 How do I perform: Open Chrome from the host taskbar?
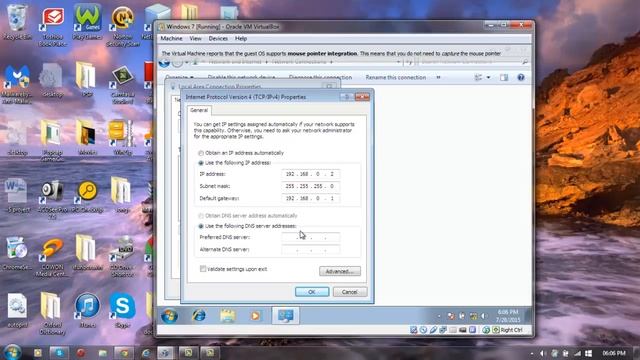(x=124, y=352)
